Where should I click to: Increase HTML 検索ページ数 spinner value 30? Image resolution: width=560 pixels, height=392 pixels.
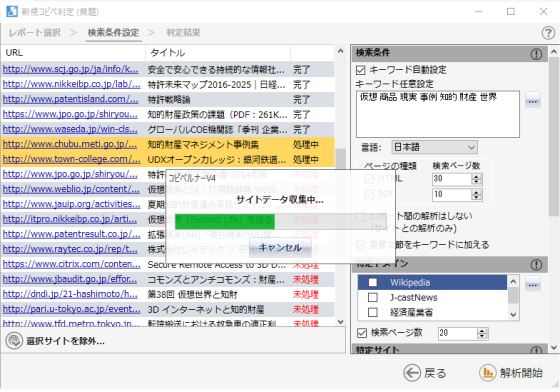tap(476, 176)
